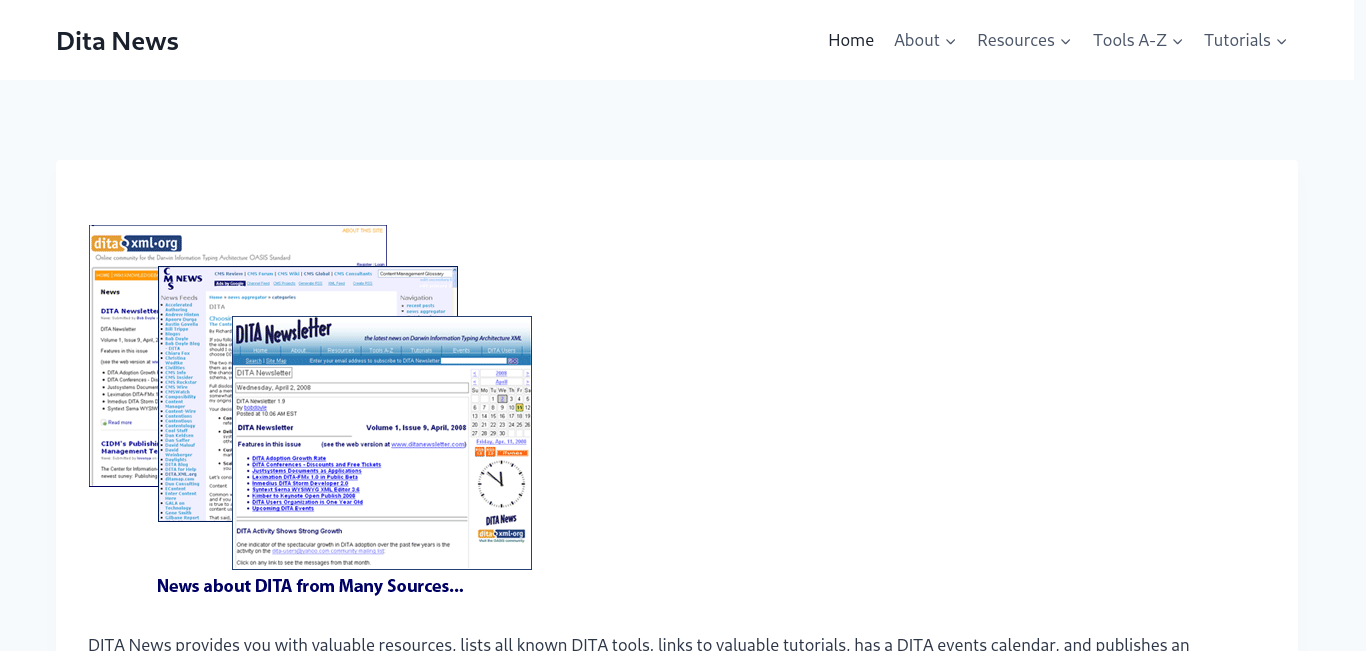Expand the Resources submenu chevron
This screenshot has width=1366, height=651.
click(x=1066, y=41)
